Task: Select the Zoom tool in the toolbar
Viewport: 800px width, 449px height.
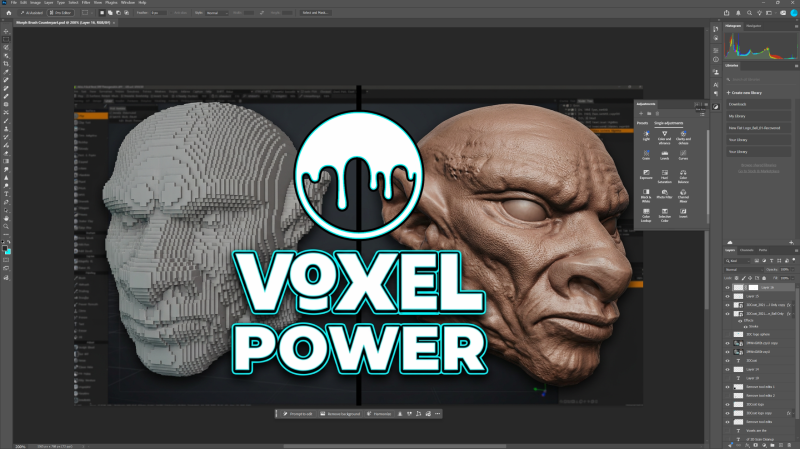Action: [x=6, y=227]
